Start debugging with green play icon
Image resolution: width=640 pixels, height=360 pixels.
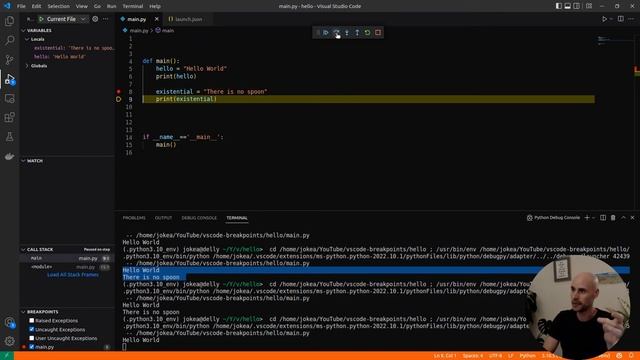pyautogui.click(x=41, y=19)
